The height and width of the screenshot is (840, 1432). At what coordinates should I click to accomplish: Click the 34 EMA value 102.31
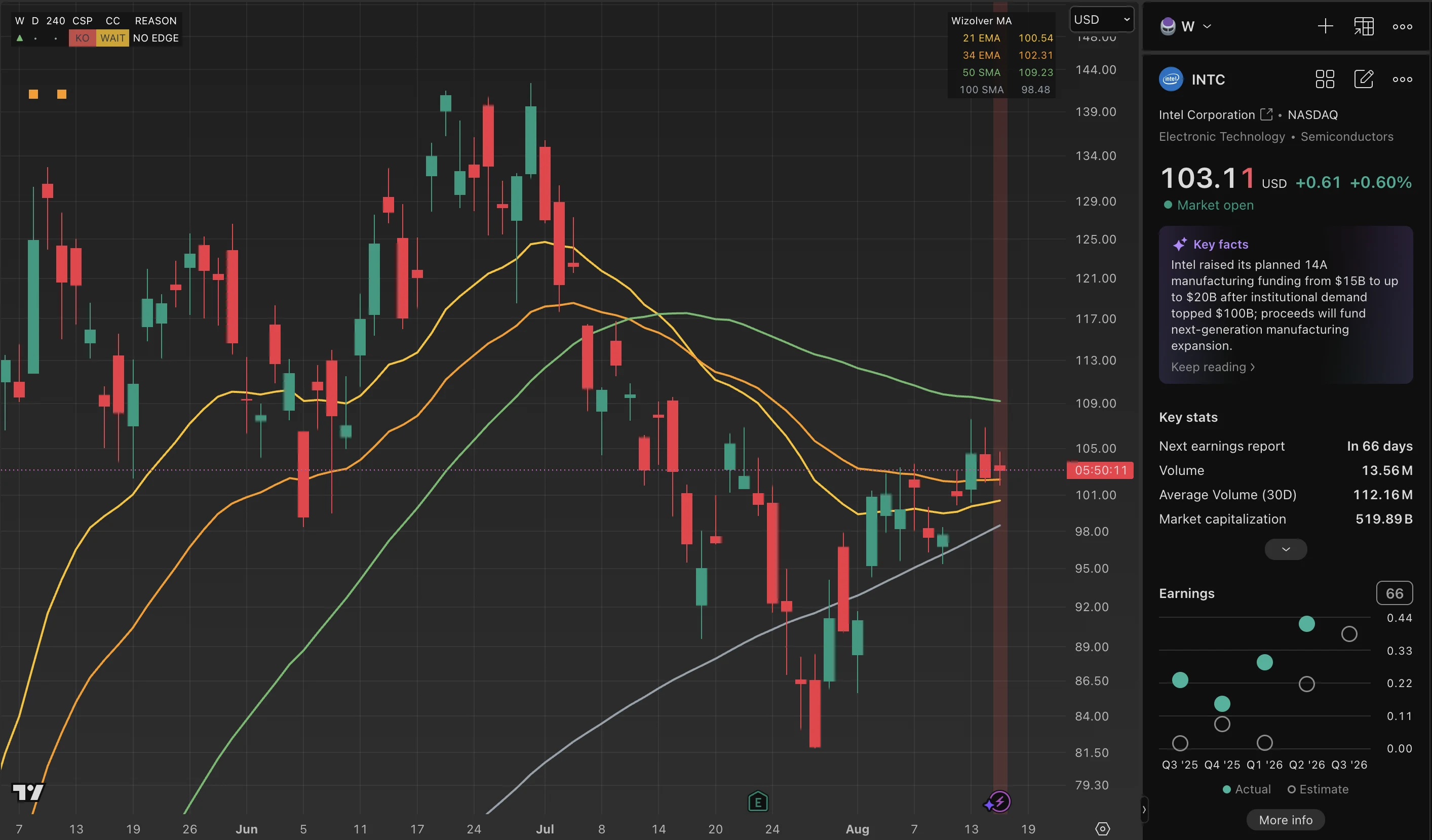[x=1035, y=55]
